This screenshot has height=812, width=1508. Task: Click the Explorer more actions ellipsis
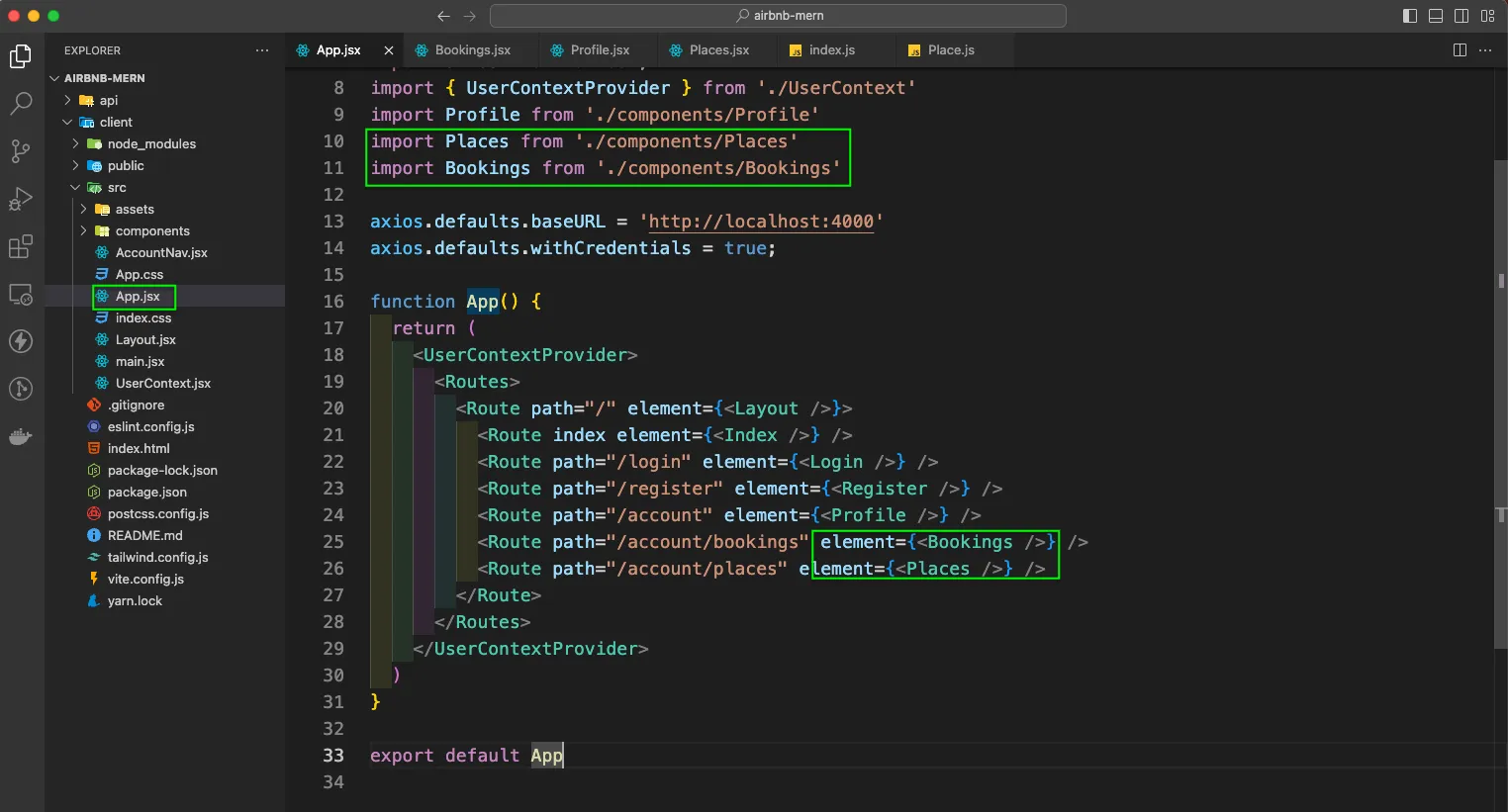pos(262,50)
